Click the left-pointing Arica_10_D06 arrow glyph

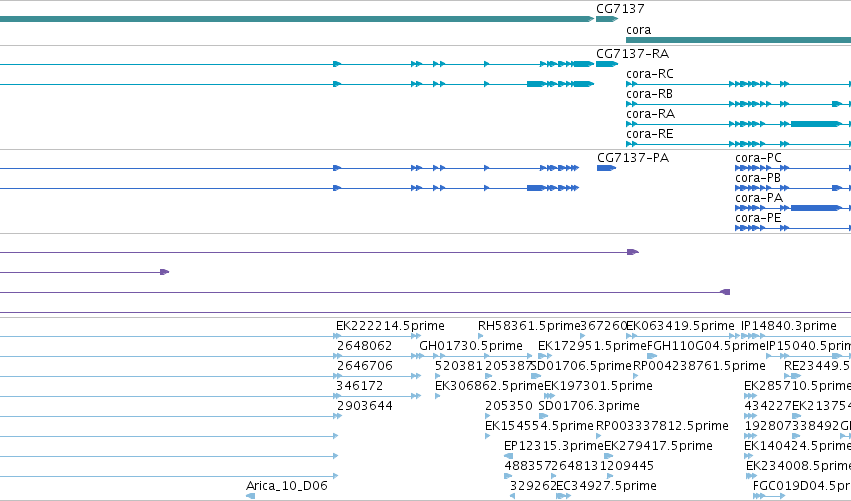250,496
